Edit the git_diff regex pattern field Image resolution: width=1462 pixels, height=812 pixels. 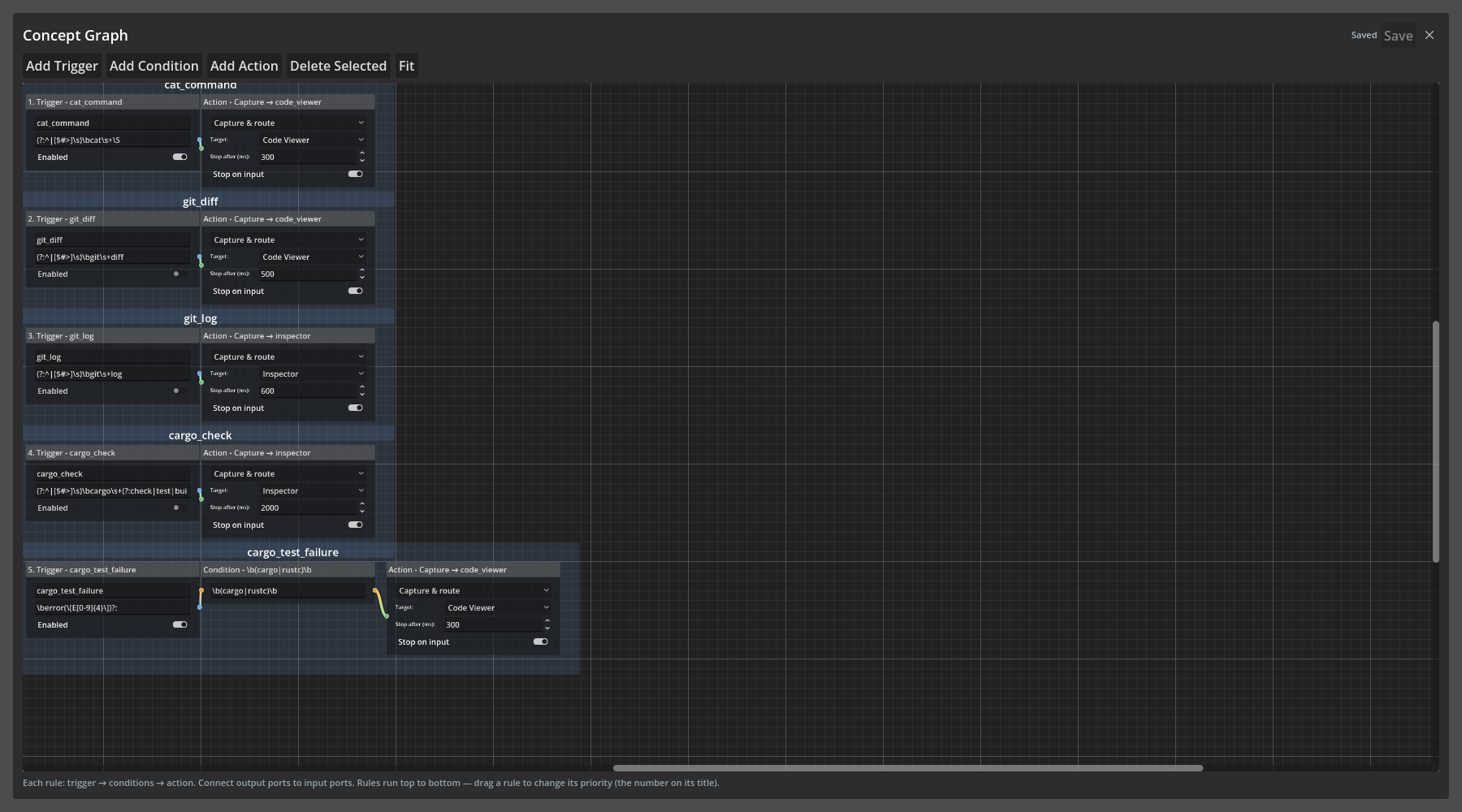(x=112, y=257)
